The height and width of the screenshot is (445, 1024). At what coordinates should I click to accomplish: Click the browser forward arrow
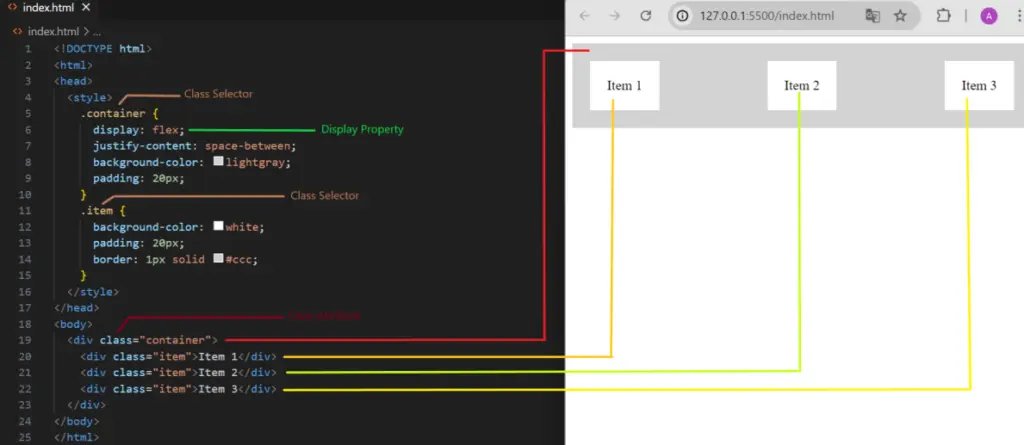click(615, 16)
